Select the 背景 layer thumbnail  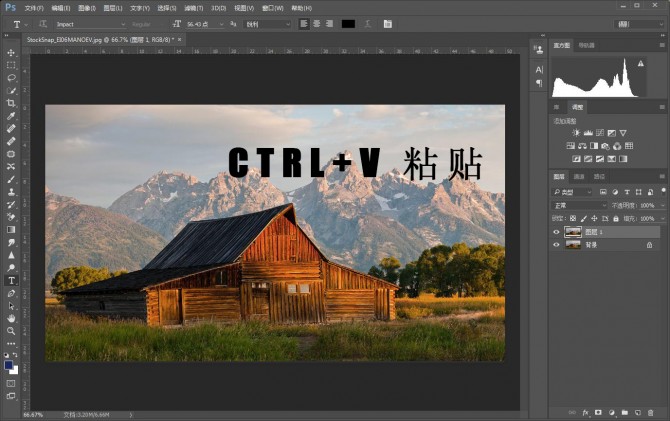coord(573,244)
